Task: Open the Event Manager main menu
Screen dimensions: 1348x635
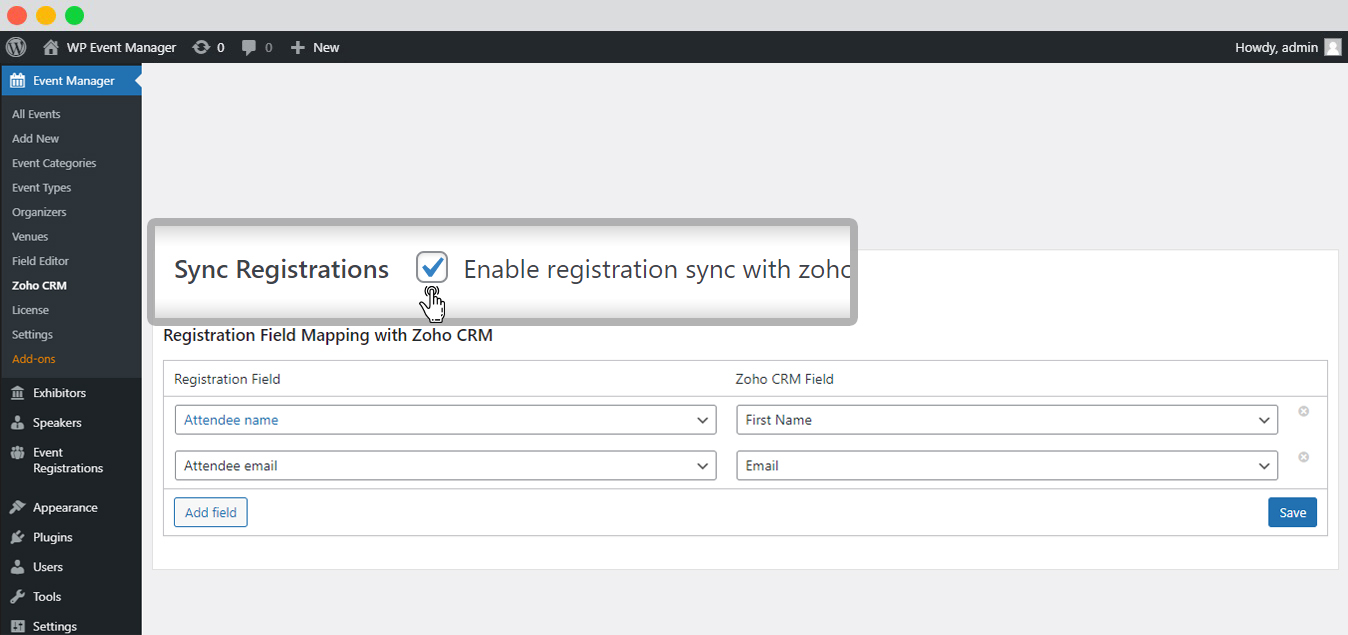Action: 71,81
